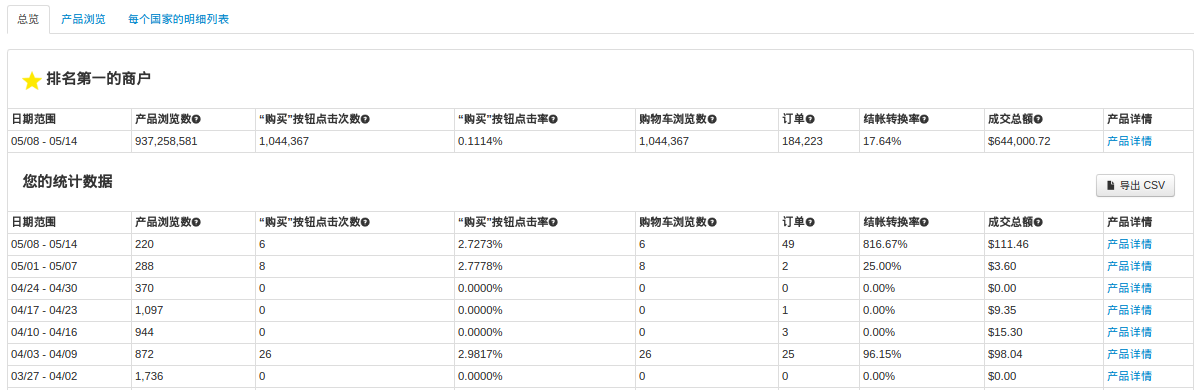Click the 导出 CSV button

coord(1135,185)
